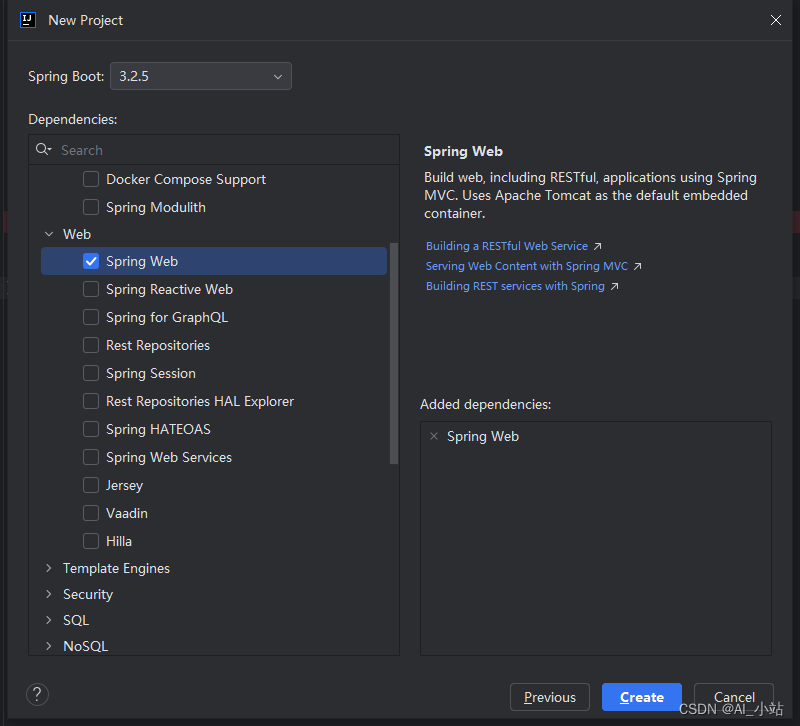800x726 pixels.
Task: Click arrow icon beside Building a RESTful Web Service
Action: point(597,246)
